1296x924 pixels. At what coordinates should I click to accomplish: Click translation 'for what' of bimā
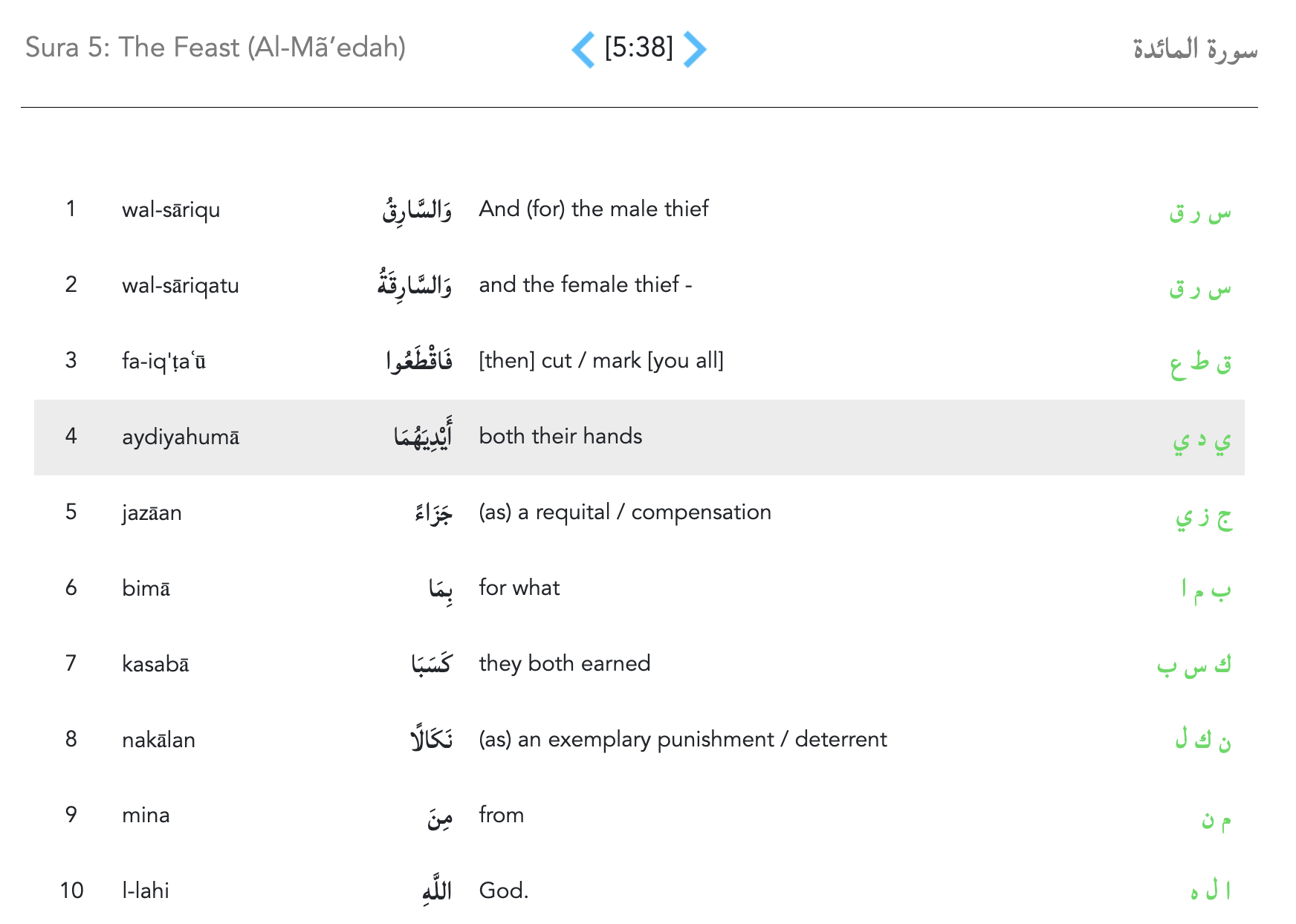[519, 588]
